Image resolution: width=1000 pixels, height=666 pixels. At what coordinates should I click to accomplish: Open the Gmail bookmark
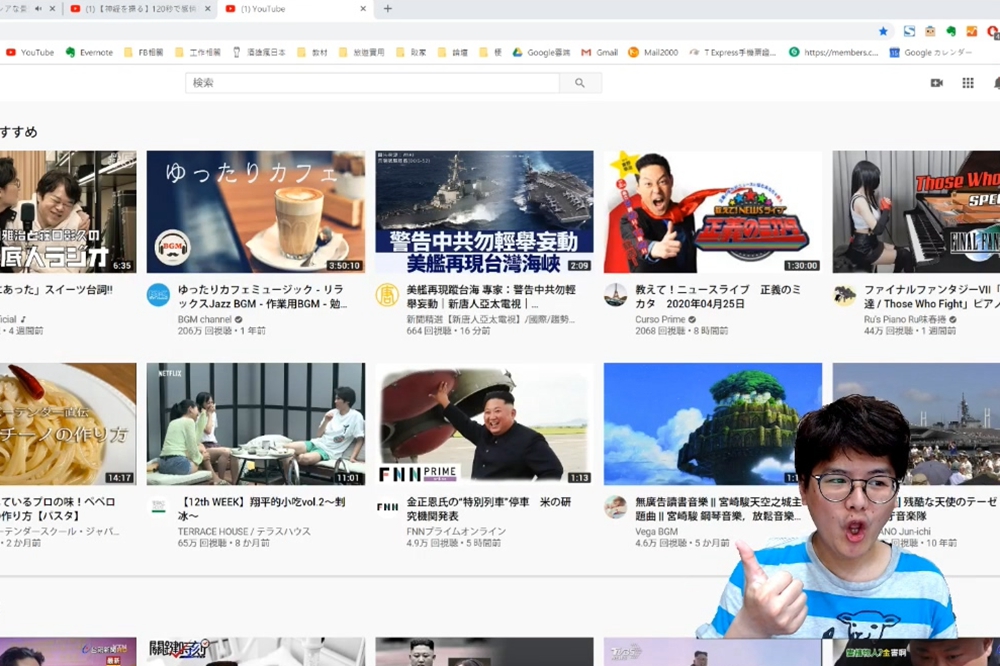point(599,52)
